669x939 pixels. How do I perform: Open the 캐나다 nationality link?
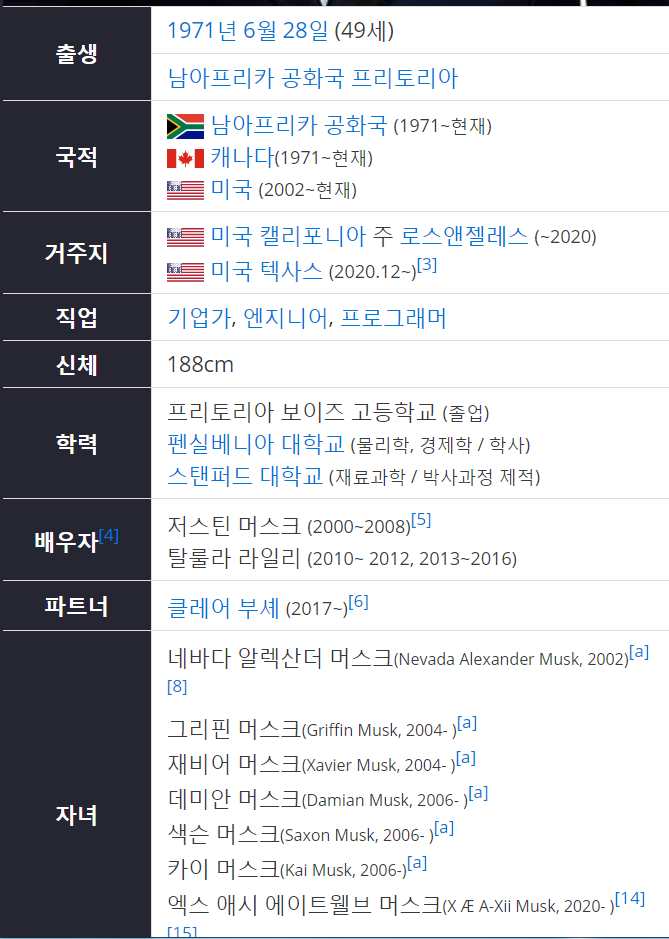click(x=242, y=157)
